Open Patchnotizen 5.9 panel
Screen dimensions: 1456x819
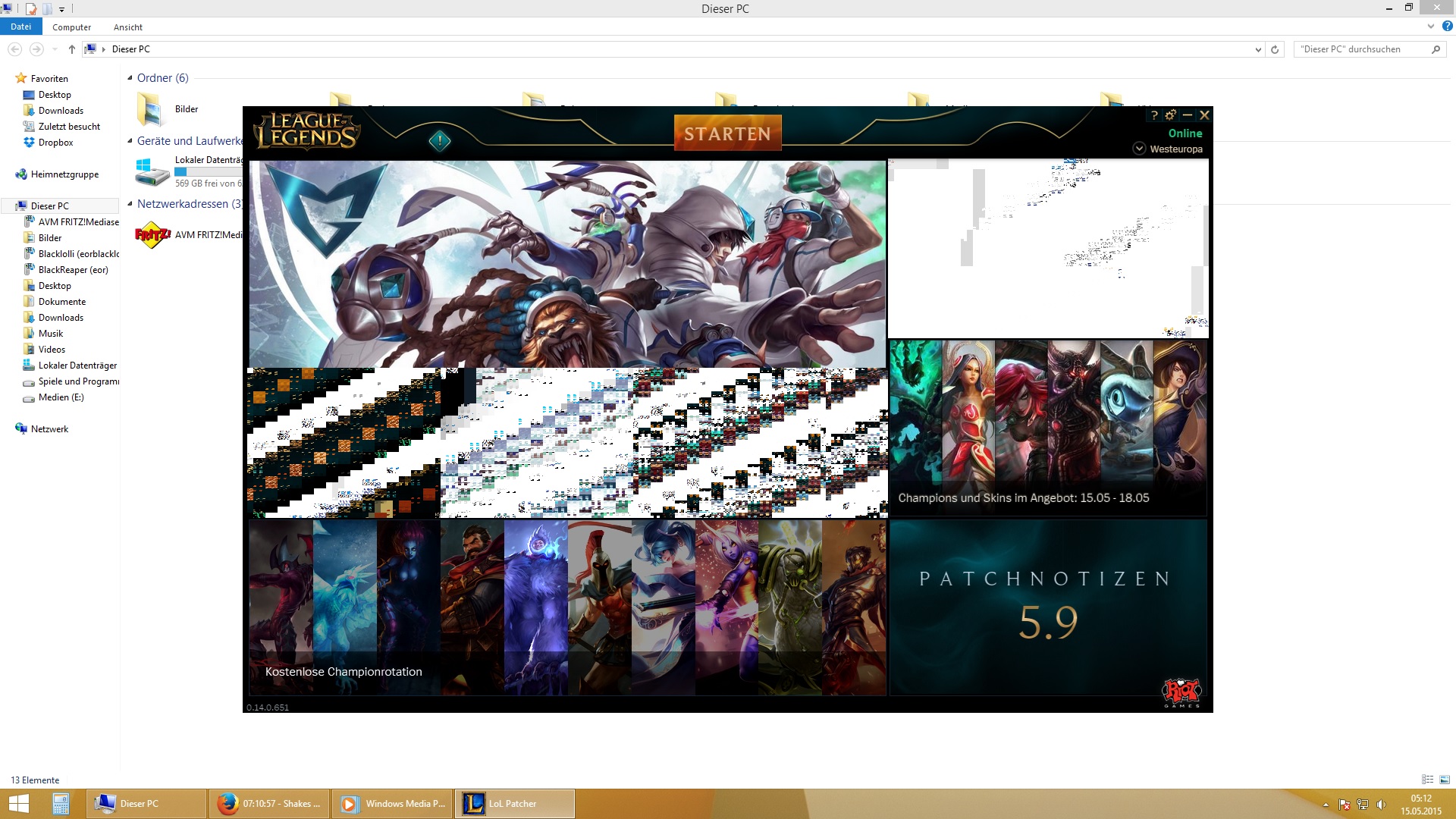1047,607
